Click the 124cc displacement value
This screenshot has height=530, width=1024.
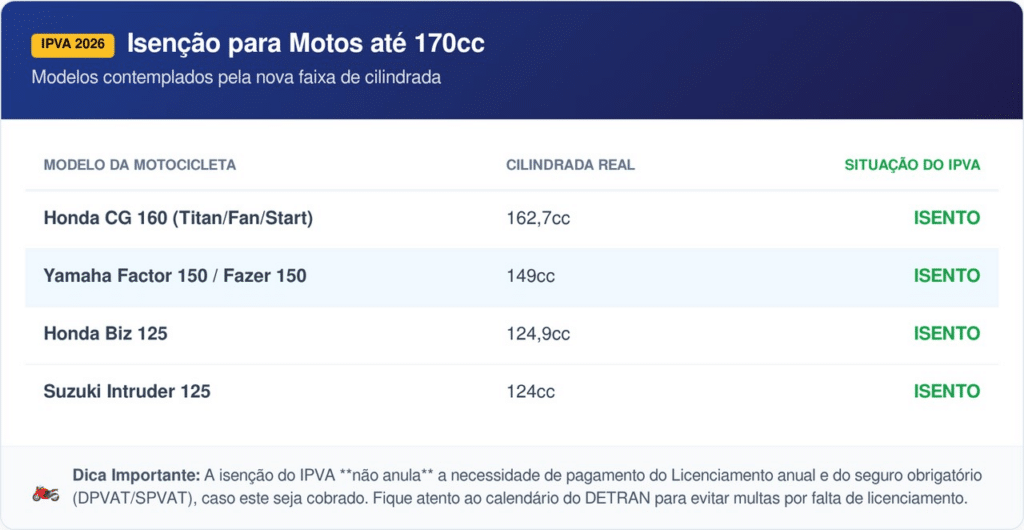pos(530,392)
